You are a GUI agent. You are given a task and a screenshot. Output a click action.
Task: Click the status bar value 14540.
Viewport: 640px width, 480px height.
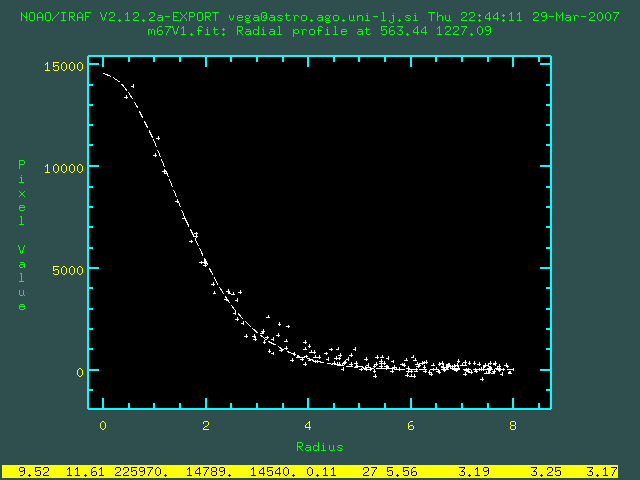tap(273, 472)
